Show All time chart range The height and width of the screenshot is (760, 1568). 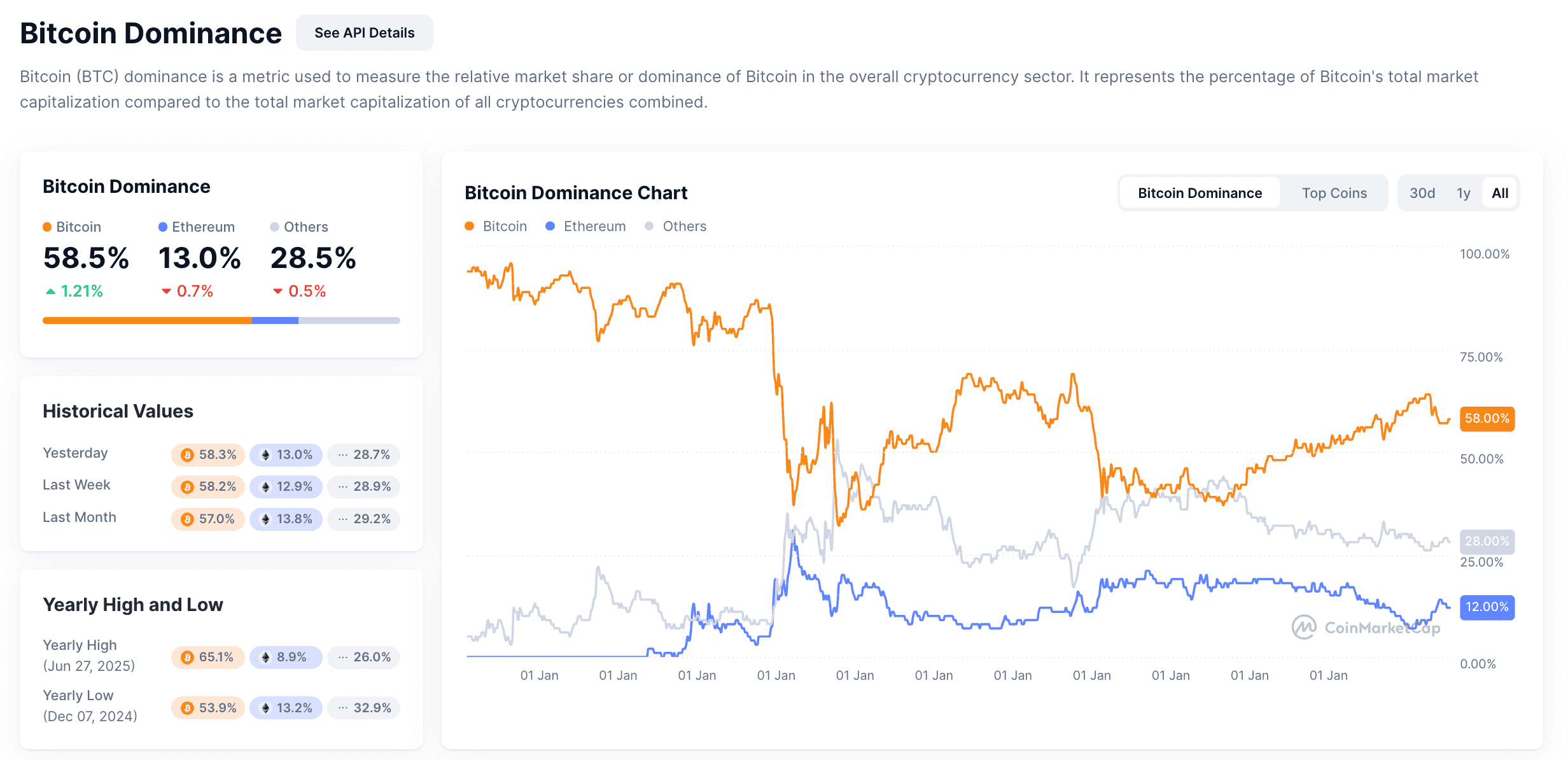point(1500,194)
